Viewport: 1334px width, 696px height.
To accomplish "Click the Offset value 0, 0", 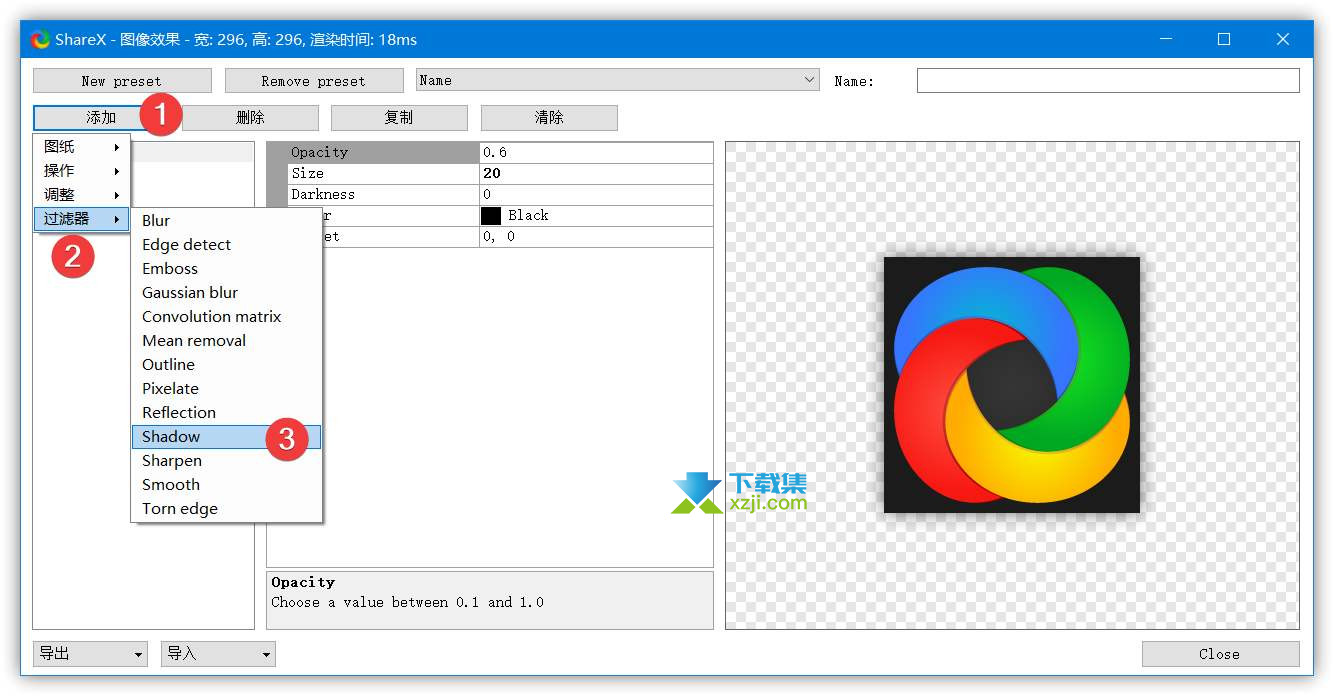I will pyautogui.click(x=596, y=237).
